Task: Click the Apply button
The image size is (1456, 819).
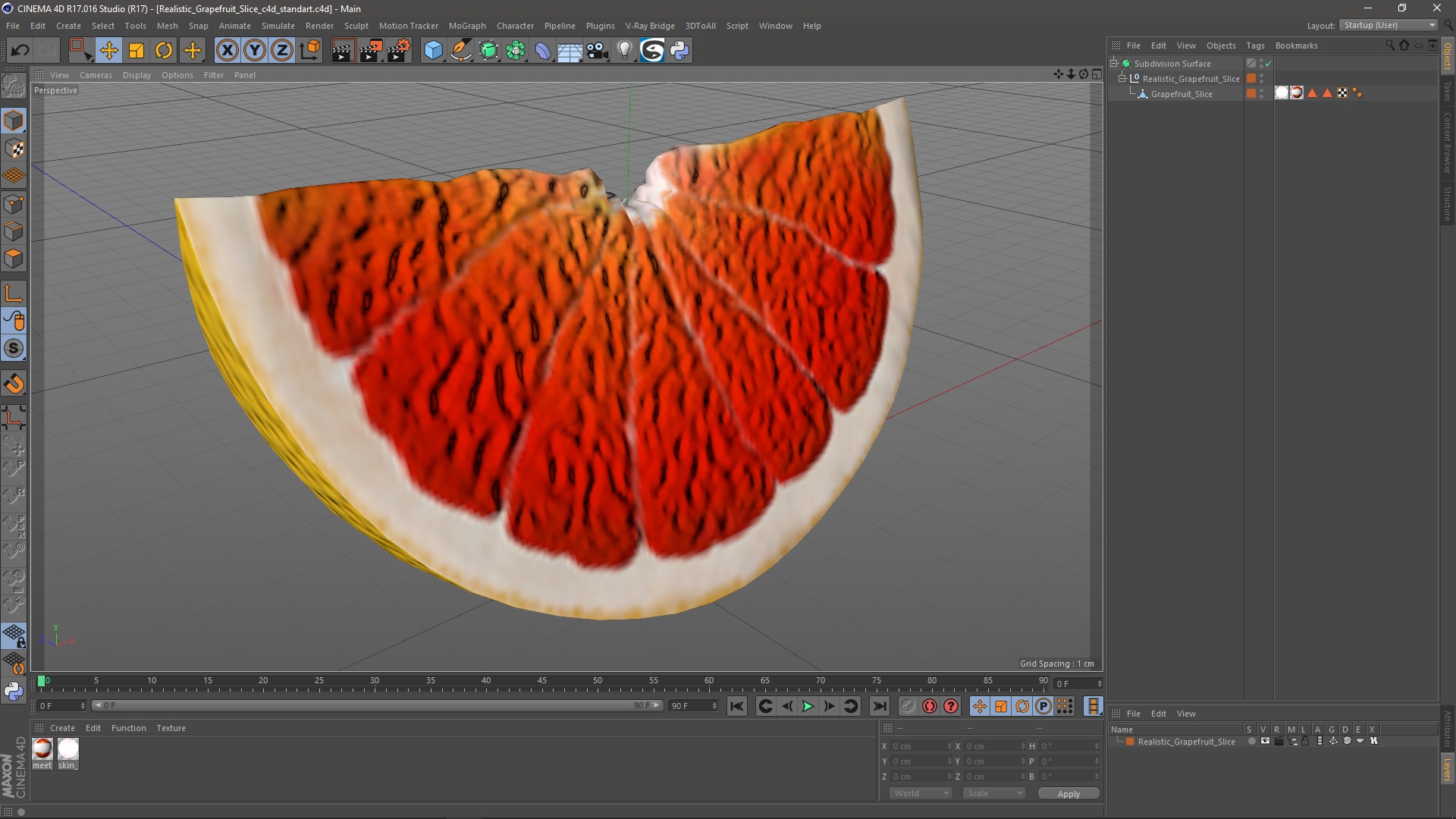Action: pos(1068,794)
